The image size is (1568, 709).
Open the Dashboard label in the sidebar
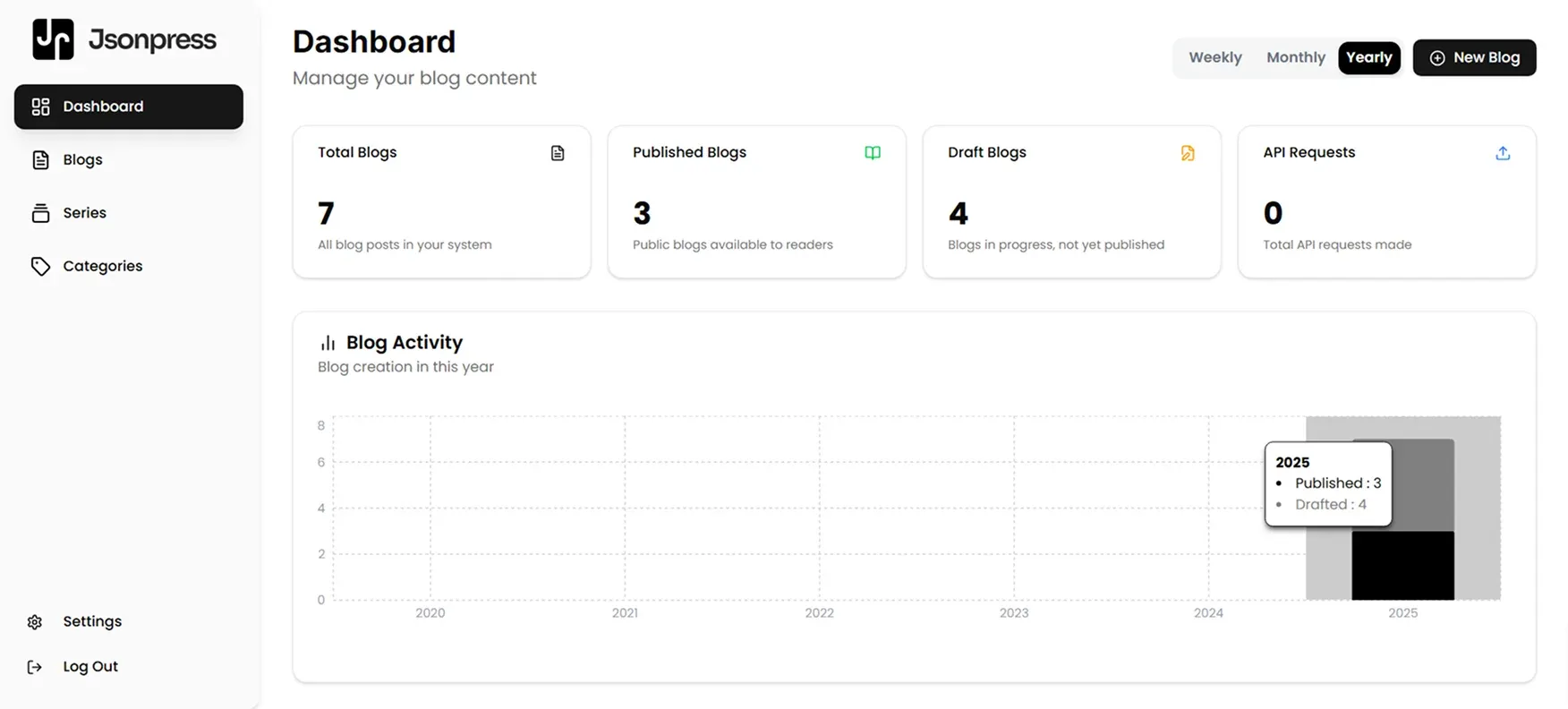click(x=103, y=107)
